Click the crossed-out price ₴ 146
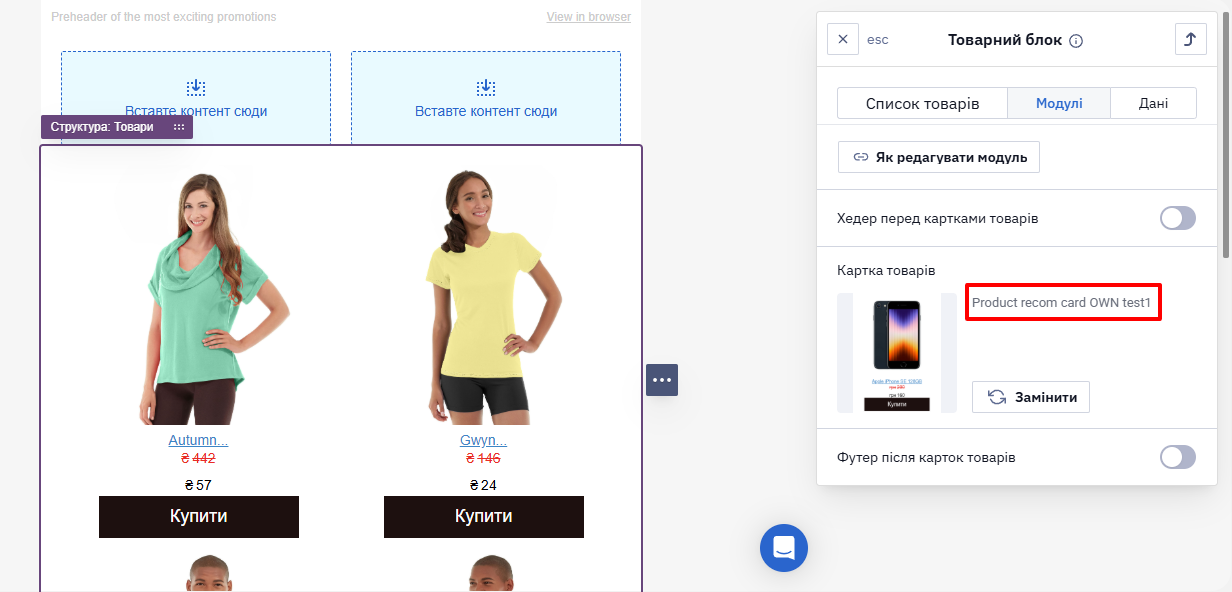 [x=483, y=459]
